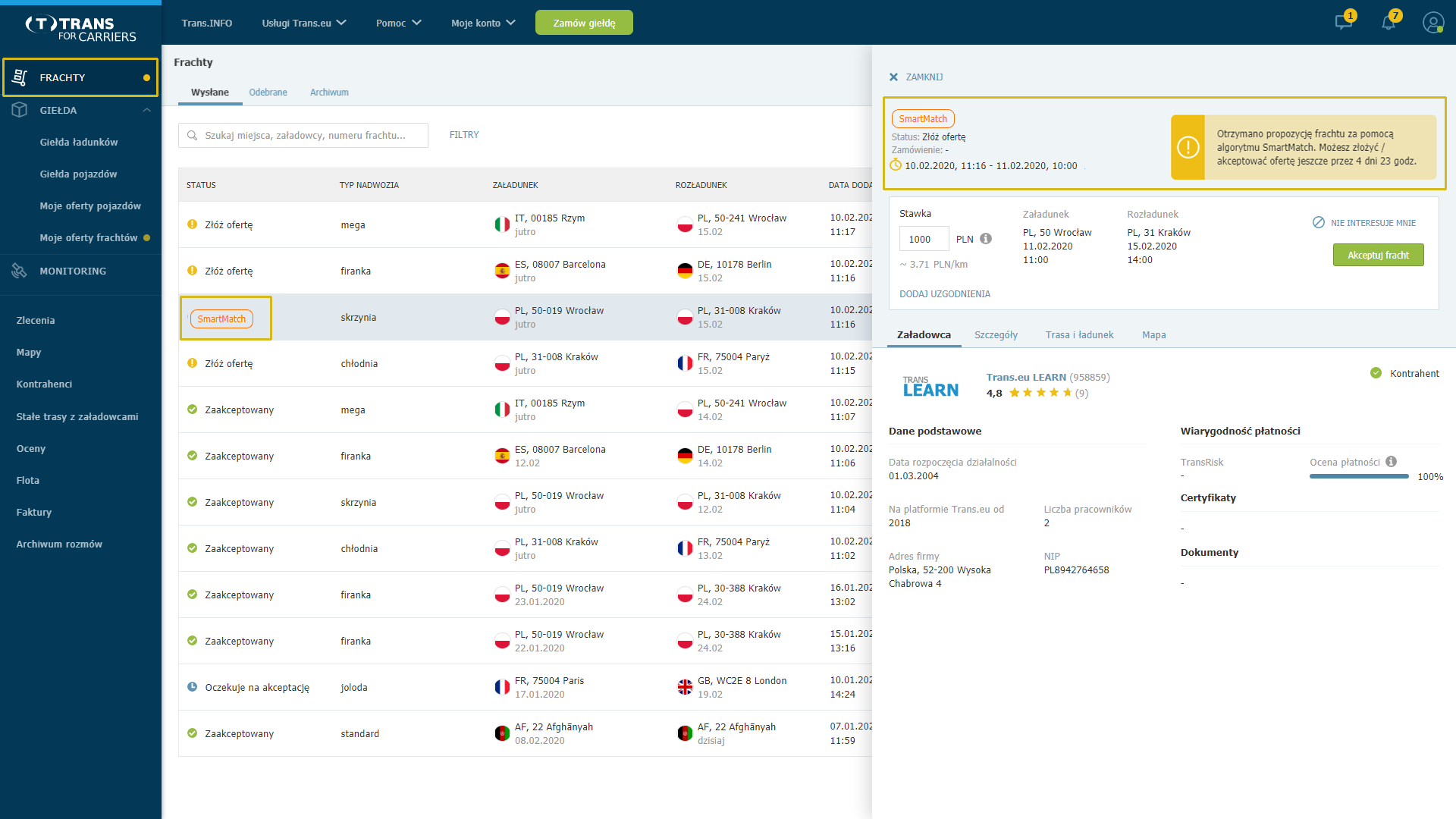This screenshot has height=819, width=1456.
Task: Click the Trans for Carriers logo
Action: (x=80, y=29)
